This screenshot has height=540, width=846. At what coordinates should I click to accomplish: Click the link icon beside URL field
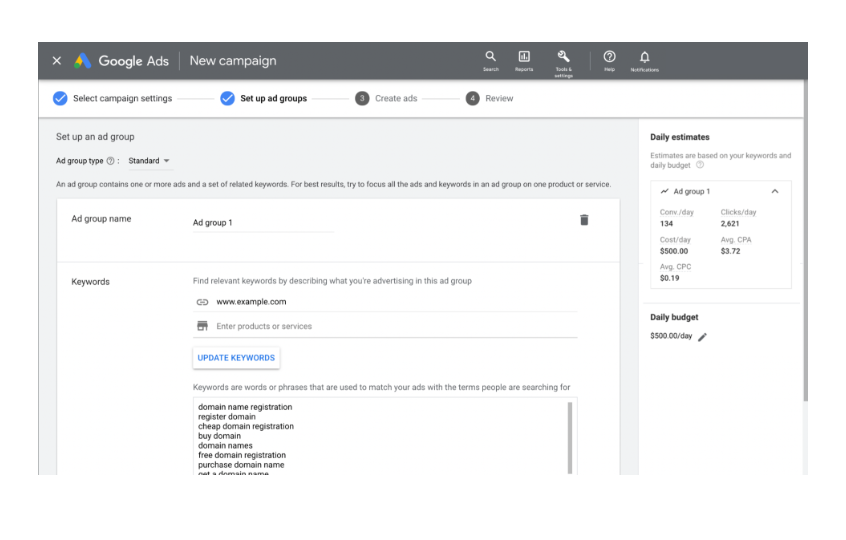point(202,302)
